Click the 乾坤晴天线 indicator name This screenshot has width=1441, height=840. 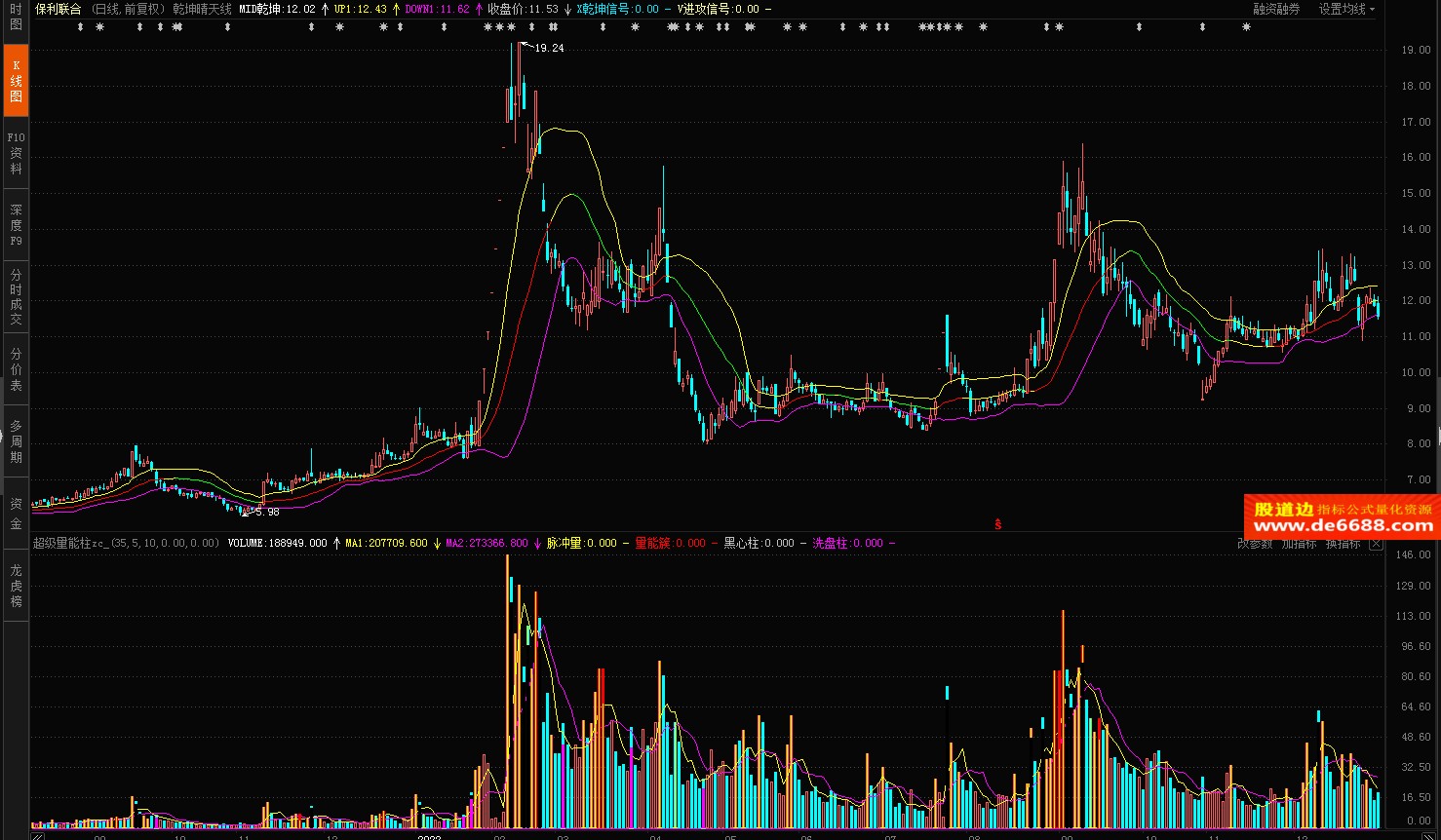click(203, 9)
